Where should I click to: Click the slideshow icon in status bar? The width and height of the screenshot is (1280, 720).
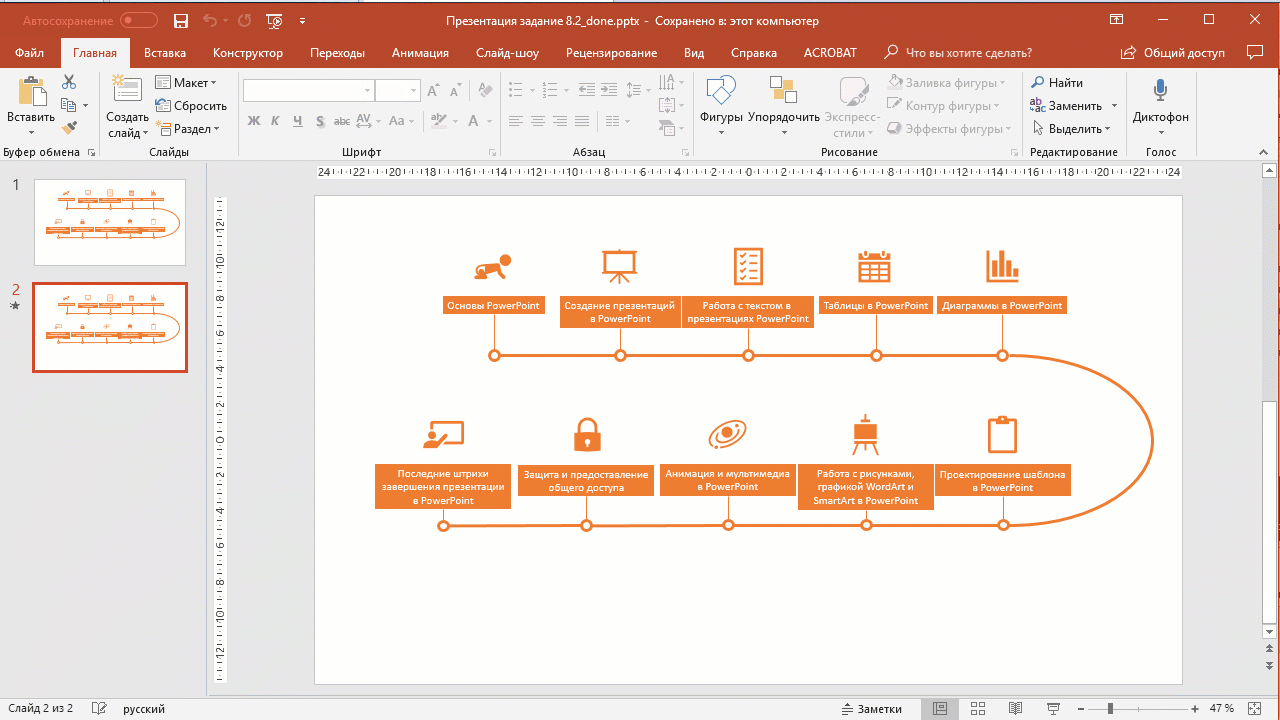coord(1053,708)
